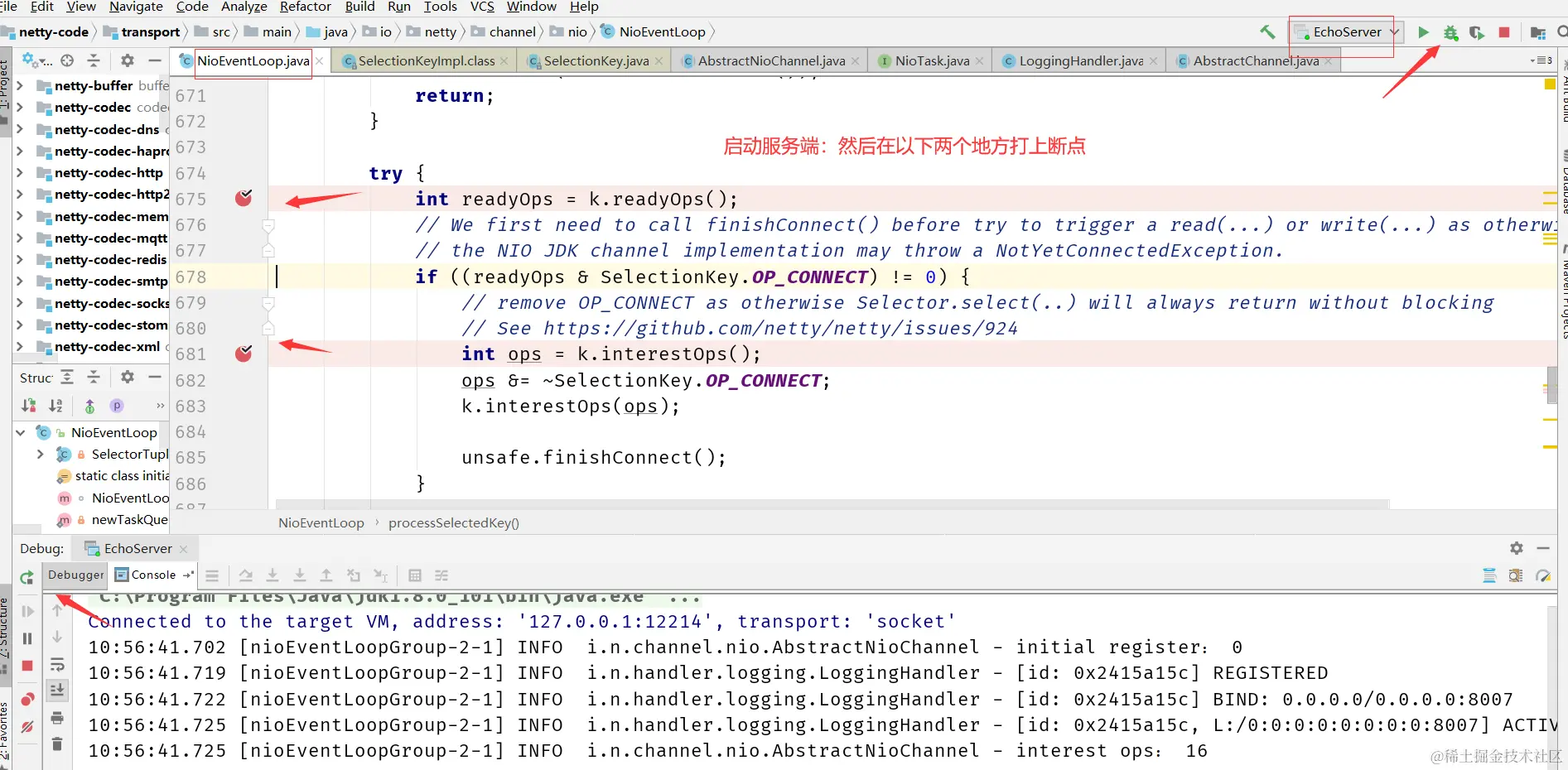Image resolution: width=1568 pixels, height=770 pixels.
Task: Expand the netty-buffer module
Action: pyautogui.click(x=20, y=85)
